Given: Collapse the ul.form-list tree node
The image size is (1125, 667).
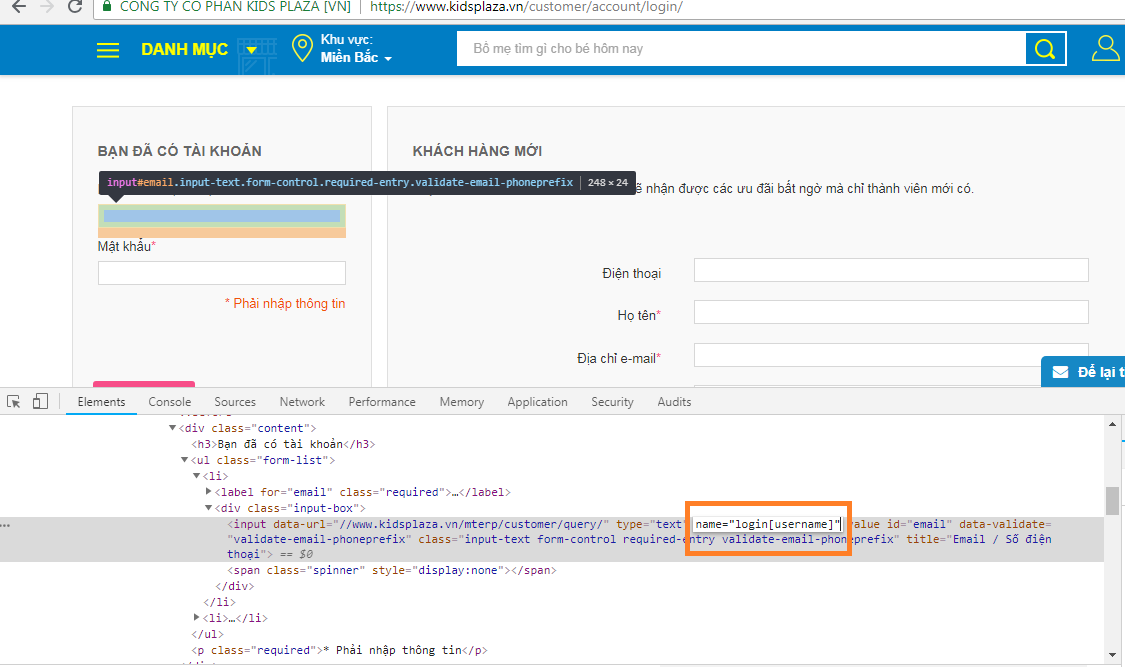Looking at the screenshot, I should [183, 460].
